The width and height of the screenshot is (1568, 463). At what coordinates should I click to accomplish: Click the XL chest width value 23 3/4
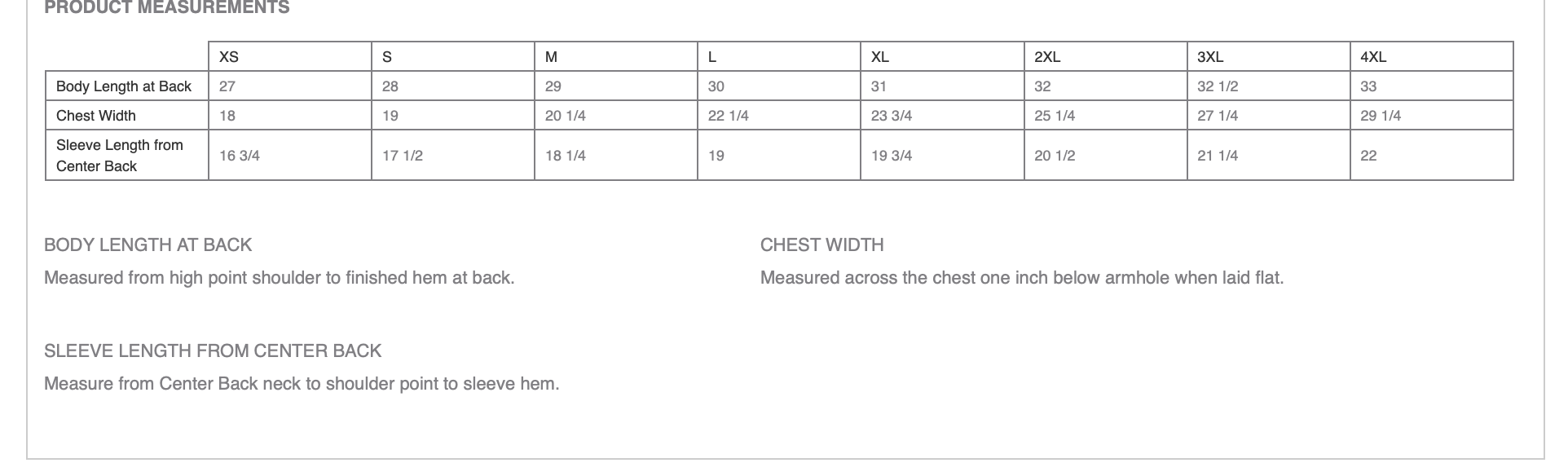point(892,116)
